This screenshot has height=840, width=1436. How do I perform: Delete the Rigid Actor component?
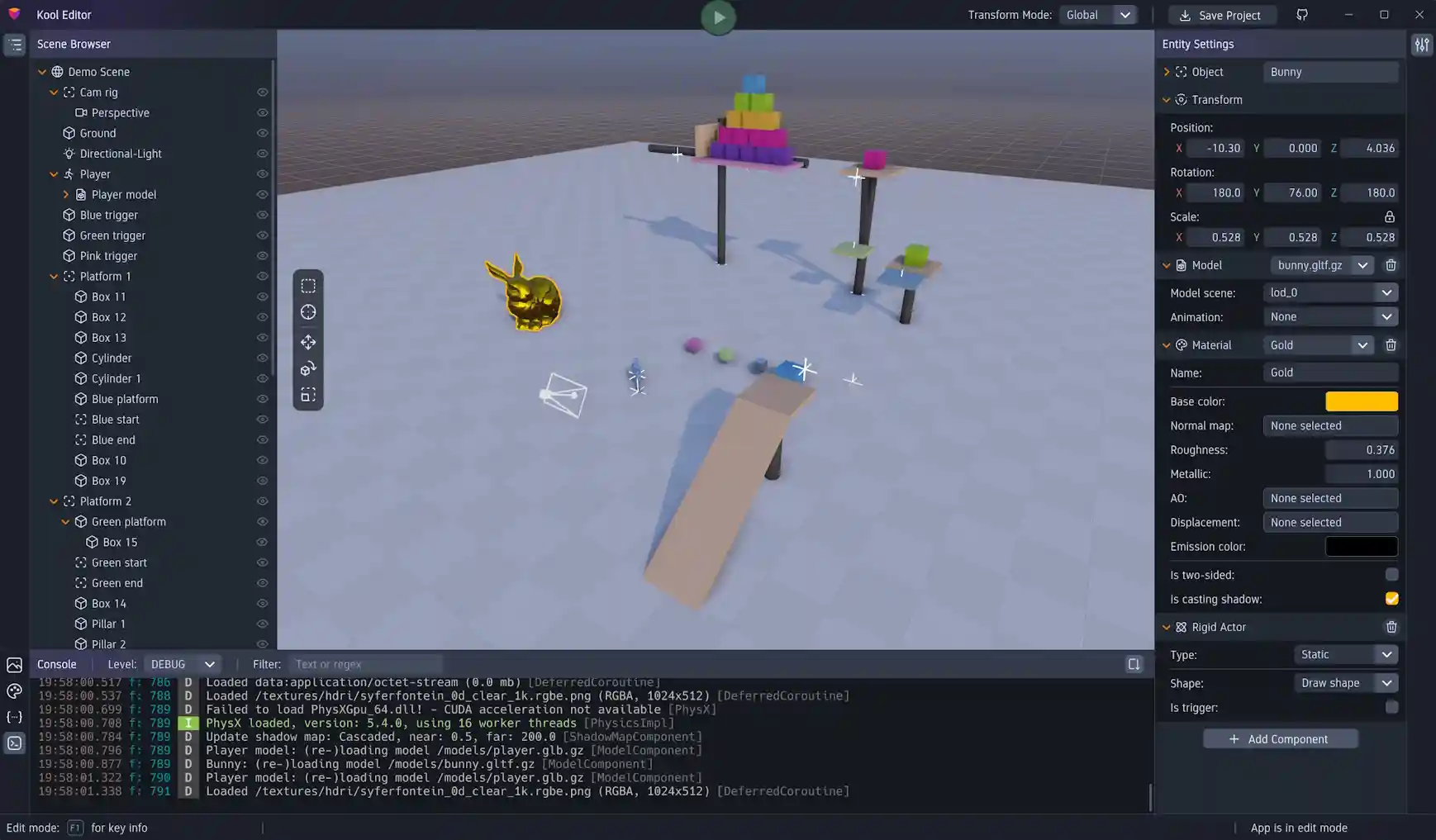point(1391,628)
